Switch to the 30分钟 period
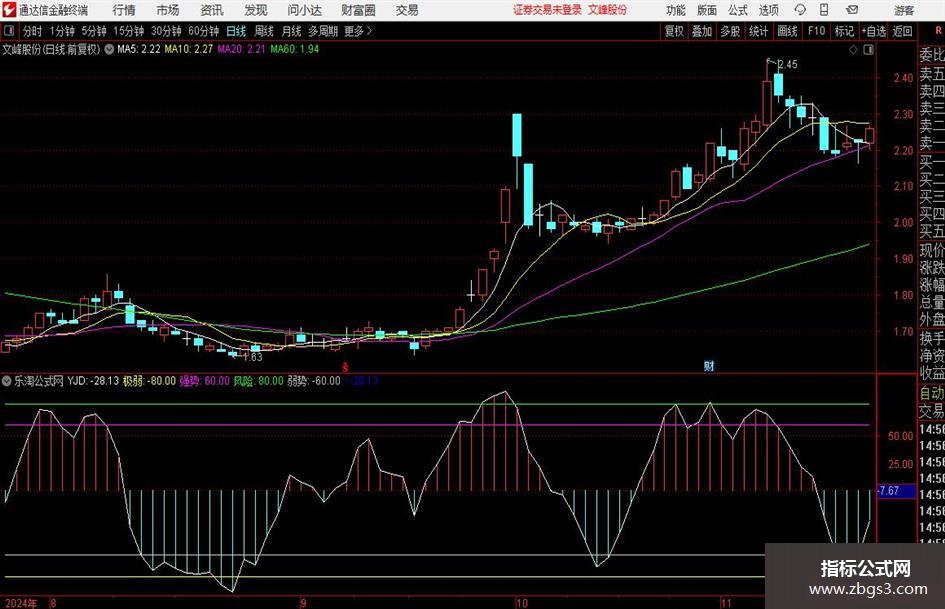 [166, 31]
